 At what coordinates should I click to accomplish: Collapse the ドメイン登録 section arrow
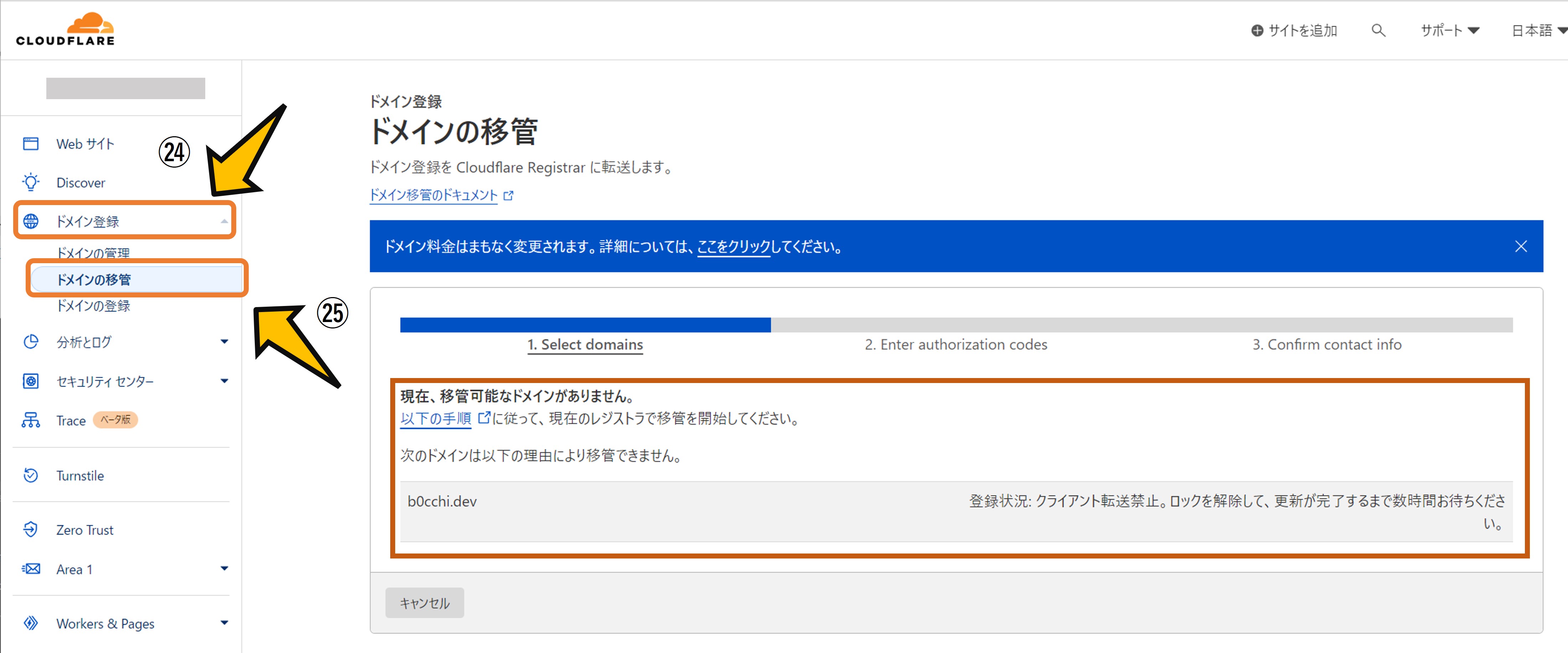click(224, 221)
